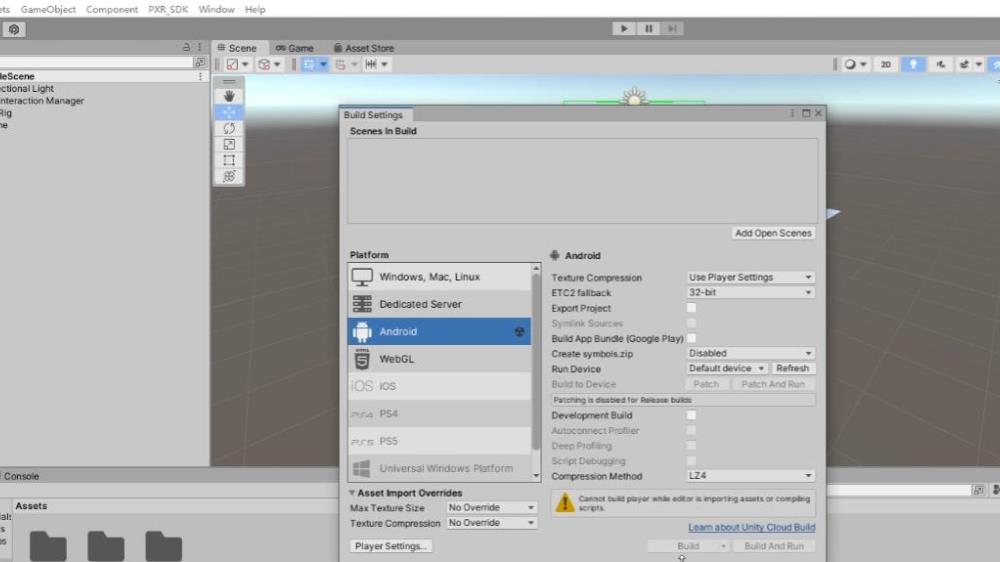The image size is (1000, 562).
Task: Open the scene draw mode sphere dropdown
Action: pyautogui.click(x=855, y=64)
